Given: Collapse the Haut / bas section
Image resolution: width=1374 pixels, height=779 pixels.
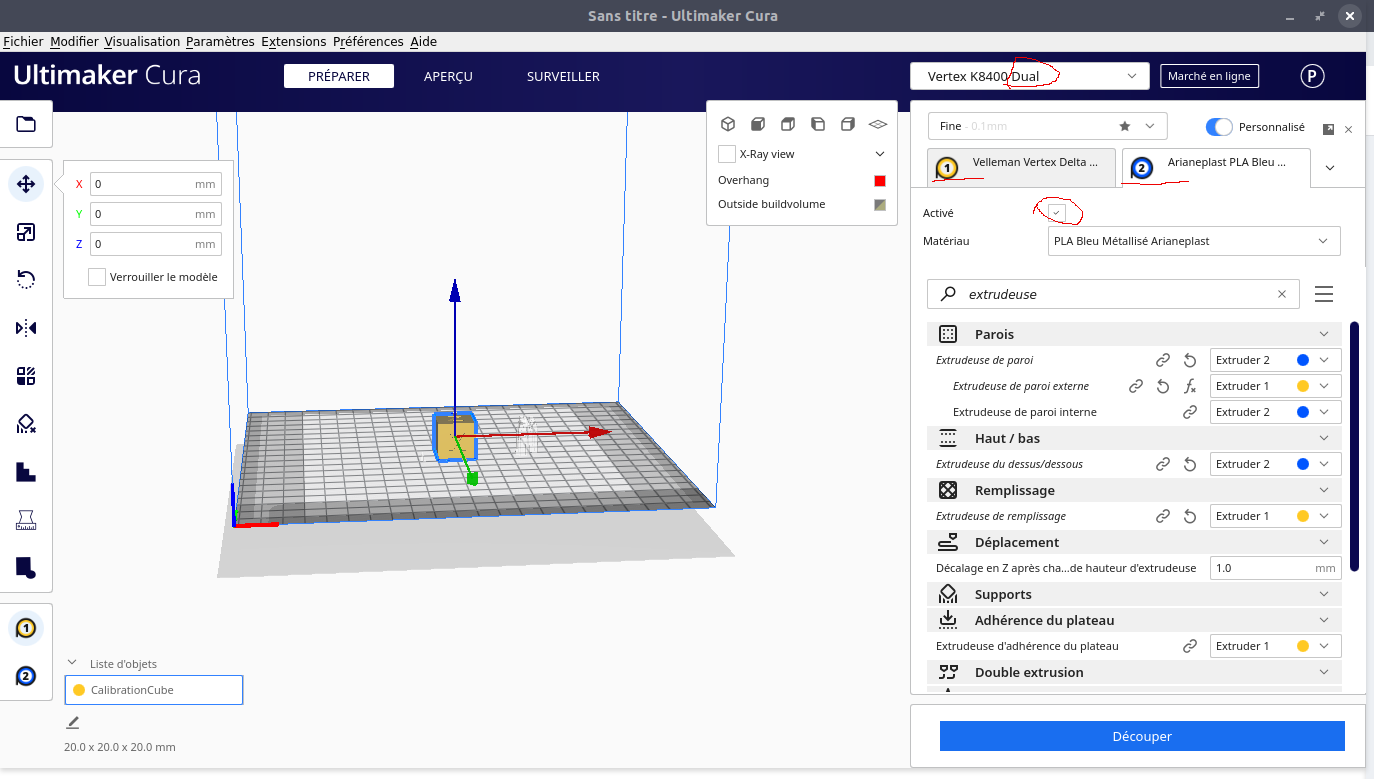Looking at the screenshot, I should pyautogui.click(x=1136, y=438).
